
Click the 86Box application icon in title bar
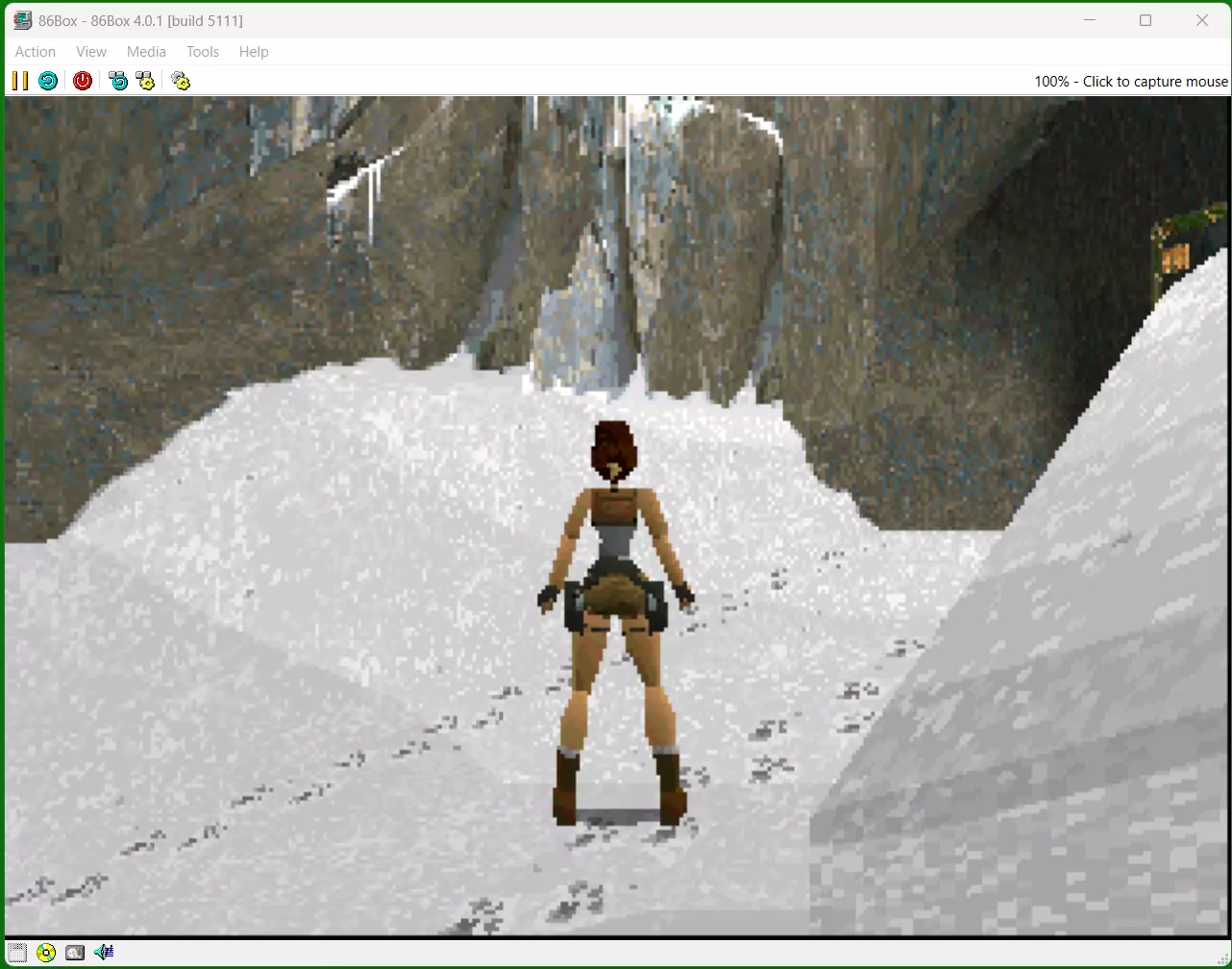[21, 20]
